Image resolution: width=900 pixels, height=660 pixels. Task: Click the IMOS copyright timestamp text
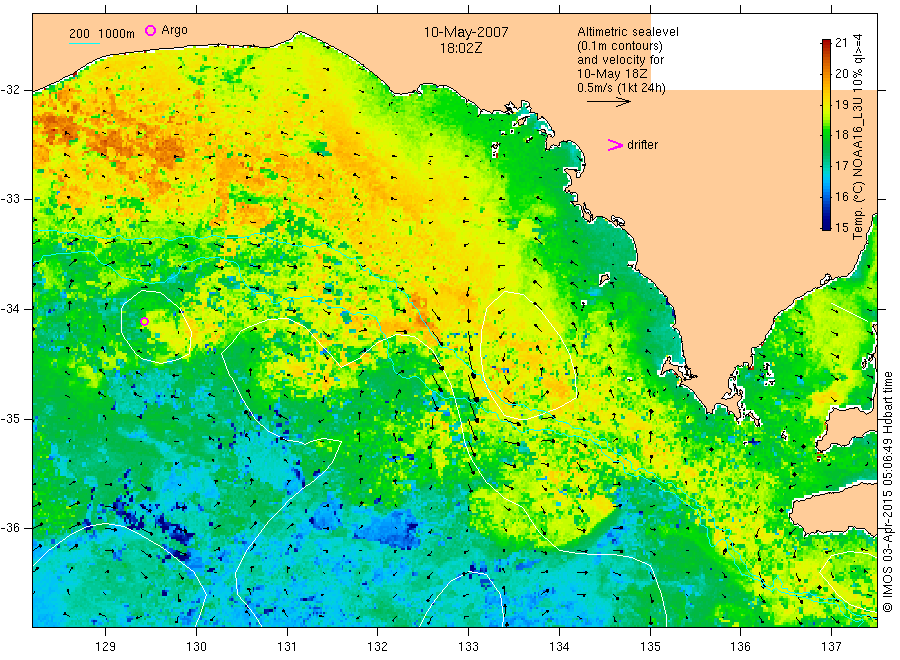888,491
